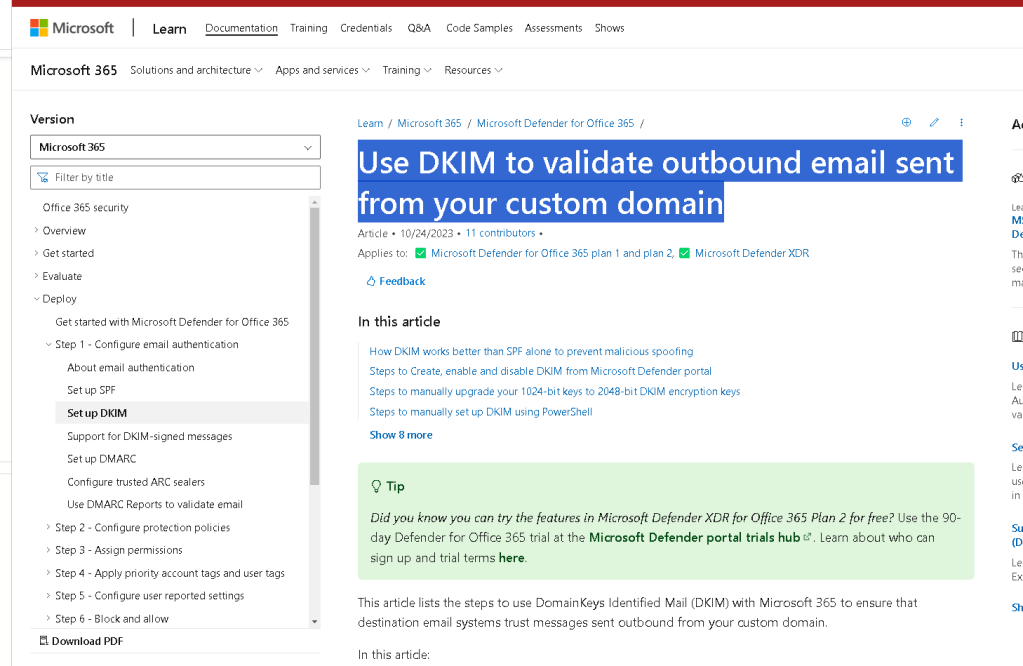Expand the Overview tree node

pos(36,230)
